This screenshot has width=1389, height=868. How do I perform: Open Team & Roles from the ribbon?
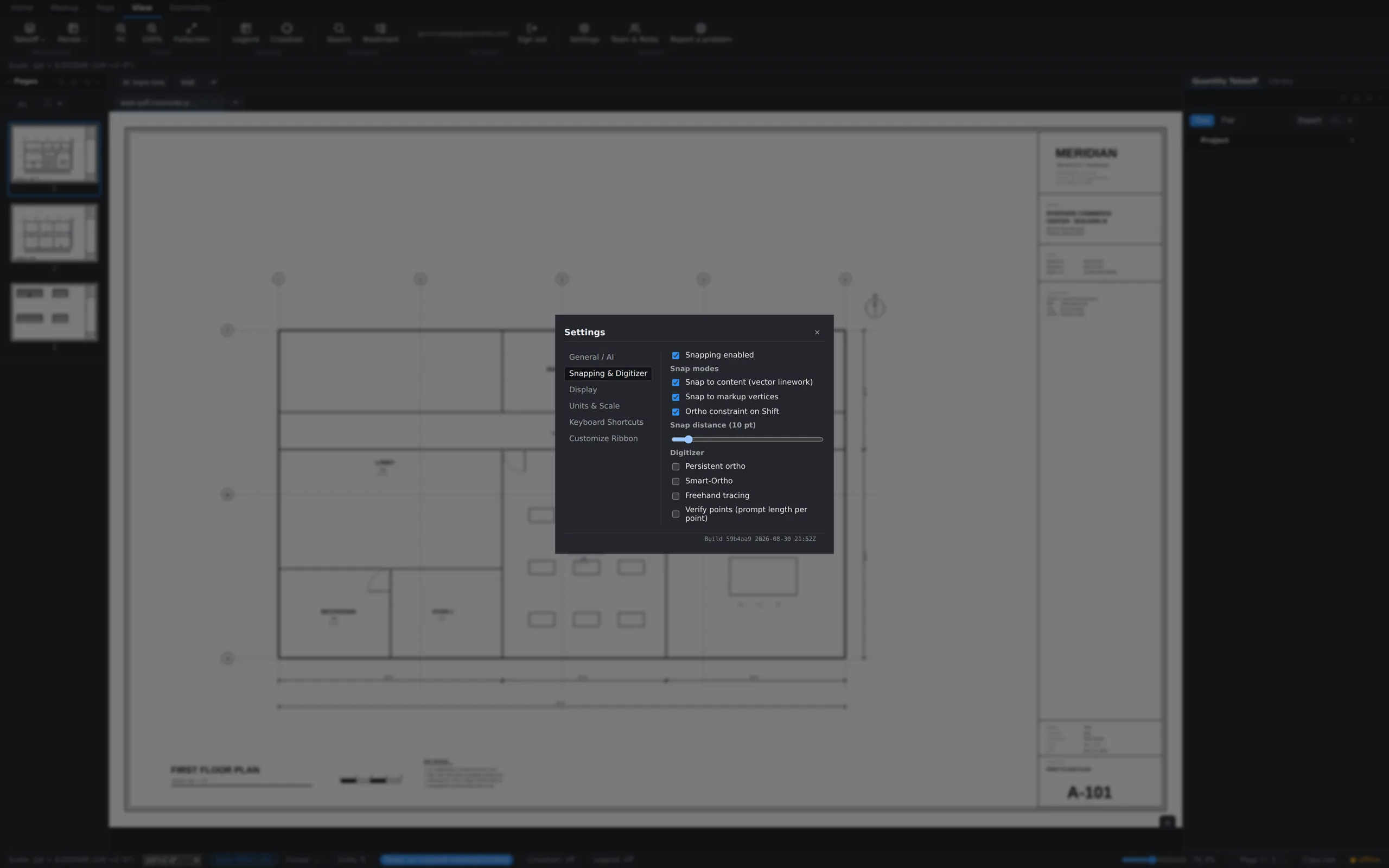(x=634, y=33)
